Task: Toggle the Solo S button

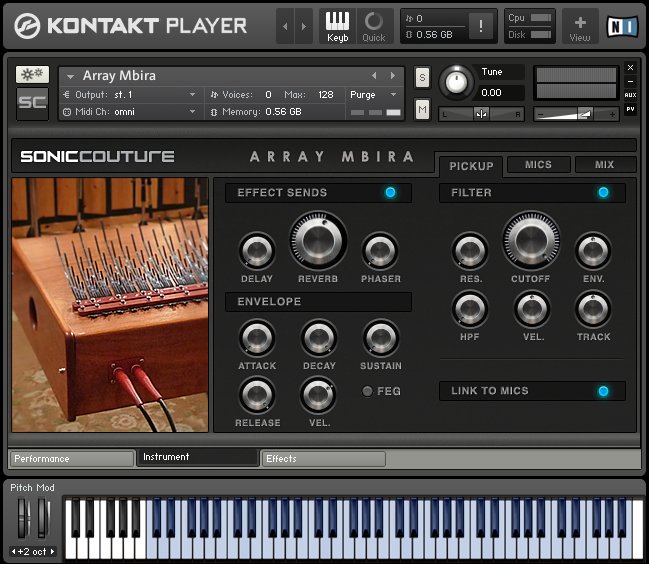Action: (x=422, y=77)
